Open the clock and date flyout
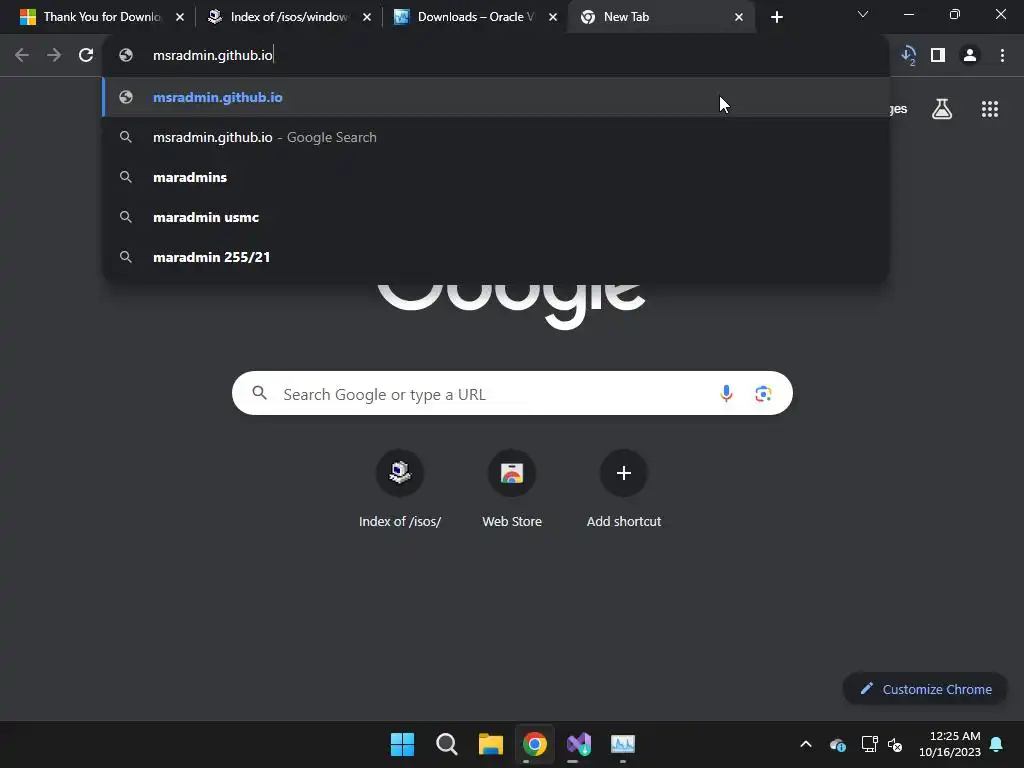 coord(950,744)
